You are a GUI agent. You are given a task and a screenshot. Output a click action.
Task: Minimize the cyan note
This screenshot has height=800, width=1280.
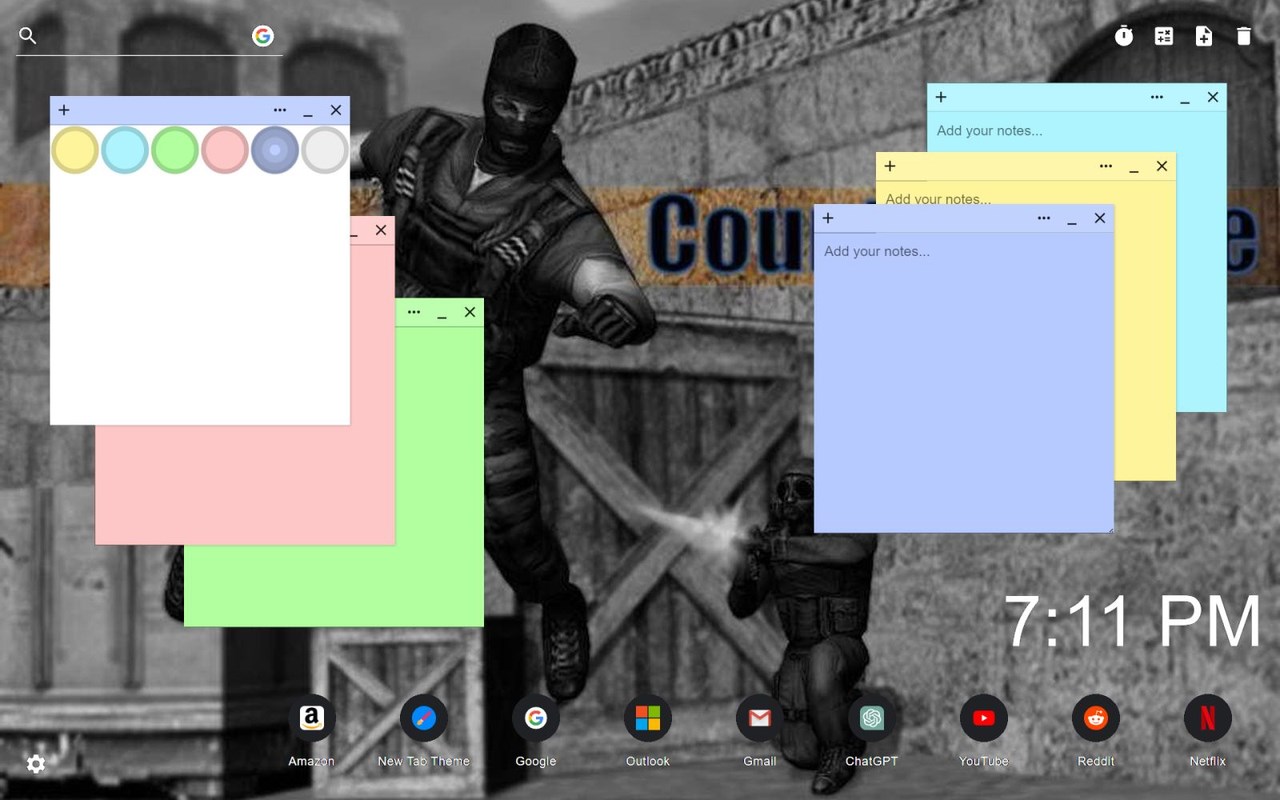click(x=1185, y=98)
